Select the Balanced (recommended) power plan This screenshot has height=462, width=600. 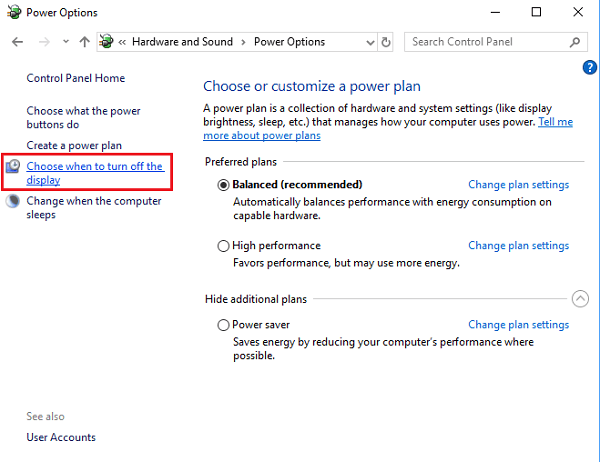pos(223,185)
